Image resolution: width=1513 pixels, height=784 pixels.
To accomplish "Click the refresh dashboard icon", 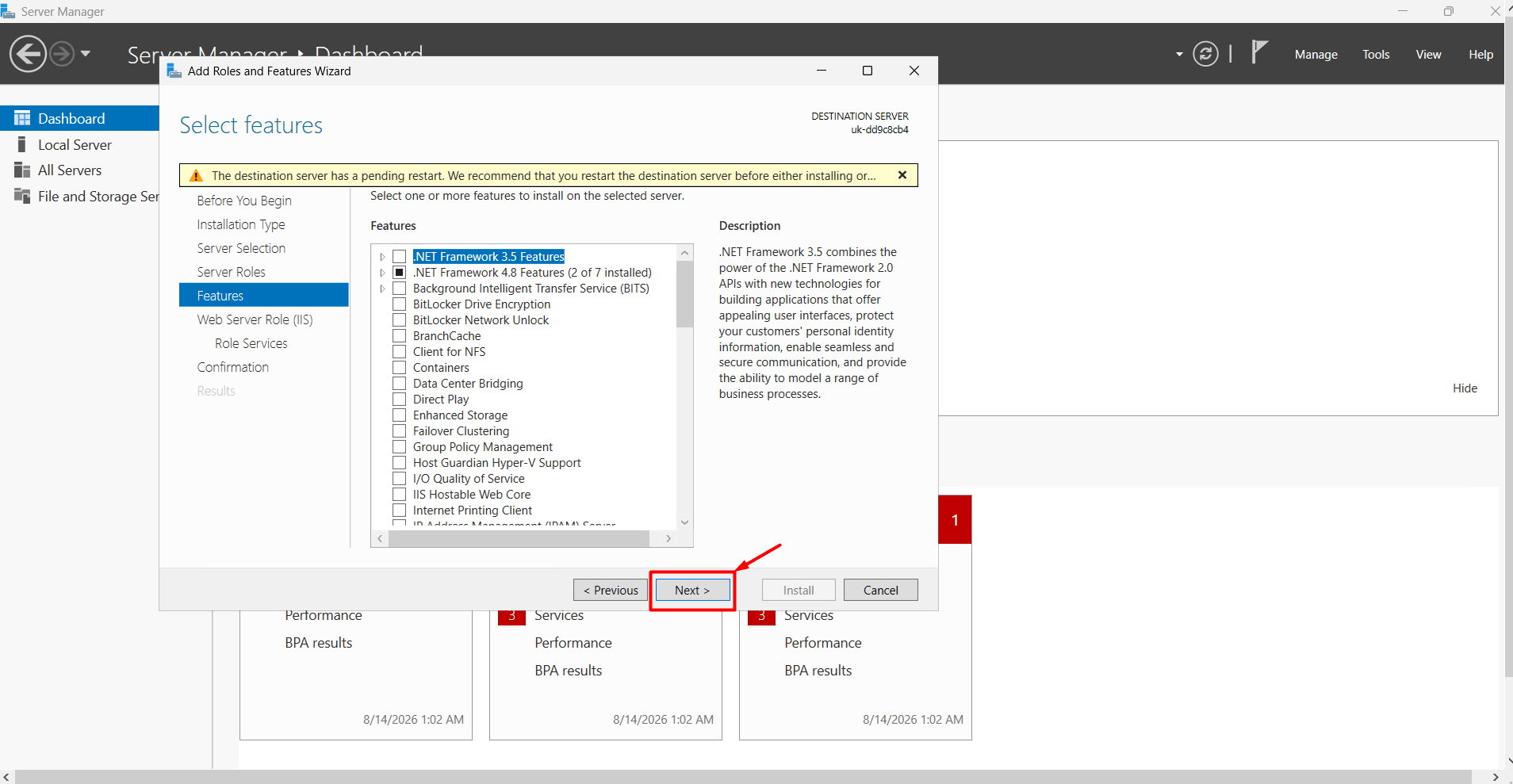I will (1205, 54).
